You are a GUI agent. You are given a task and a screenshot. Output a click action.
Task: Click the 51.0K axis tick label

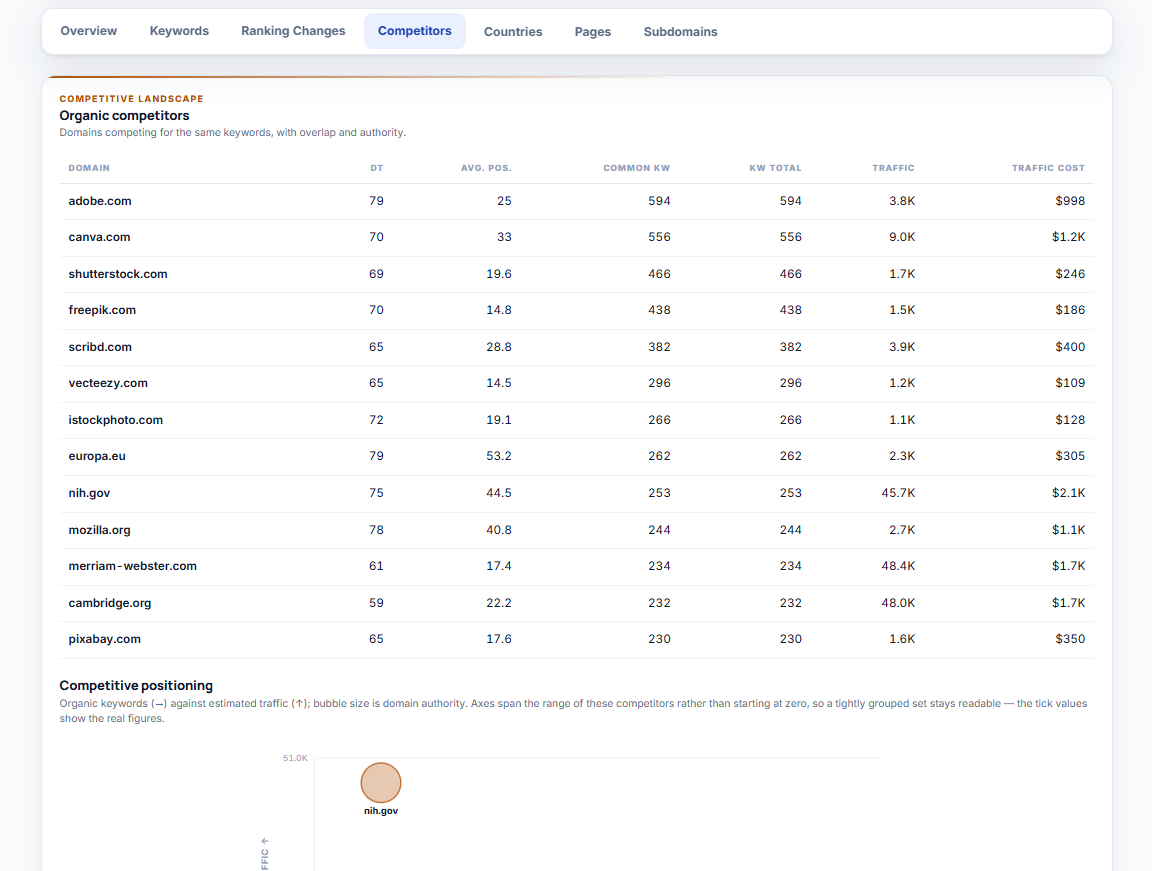(x=295, y=758)
